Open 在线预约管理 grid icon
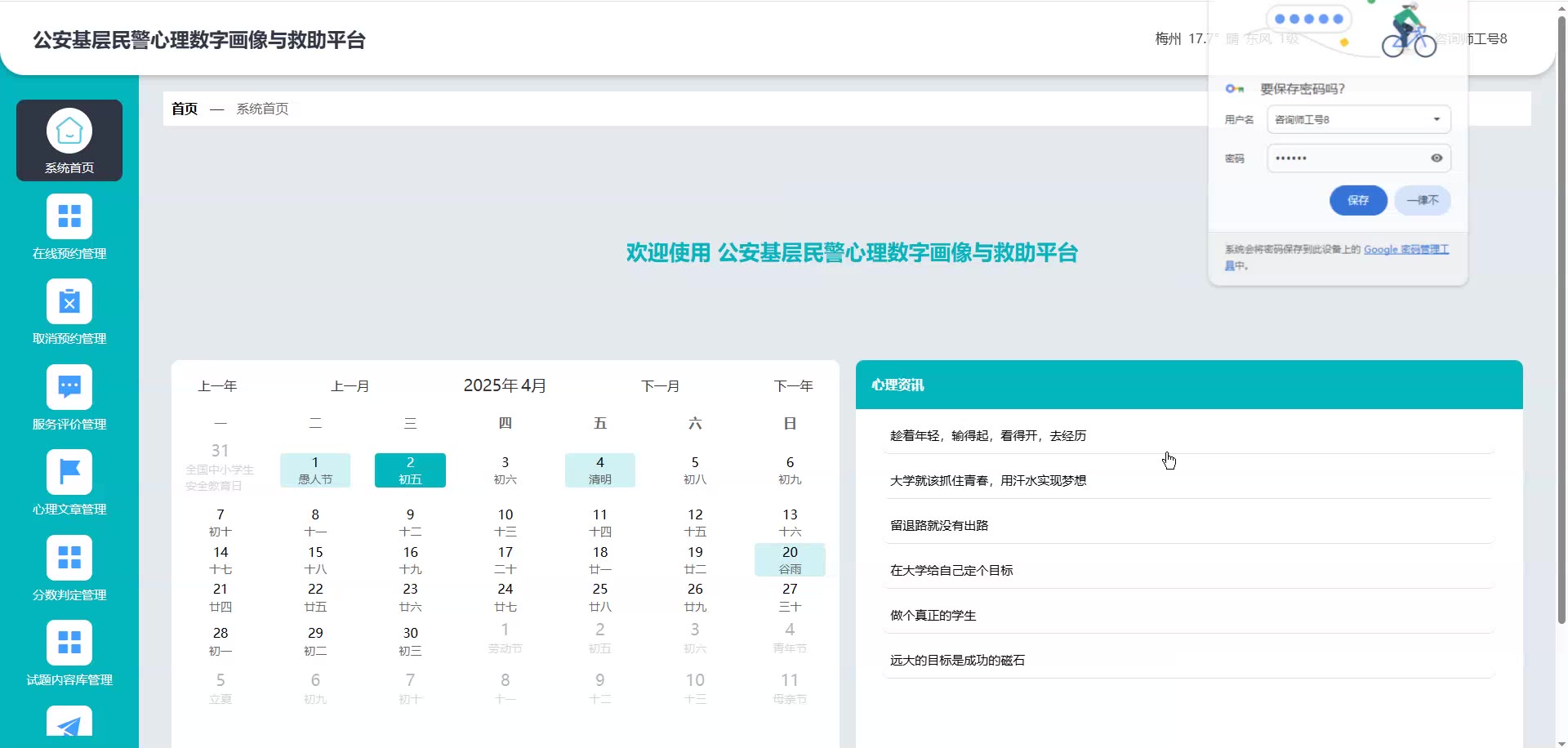The height and width of the screenshot is (748, 1568). (69, 216)
